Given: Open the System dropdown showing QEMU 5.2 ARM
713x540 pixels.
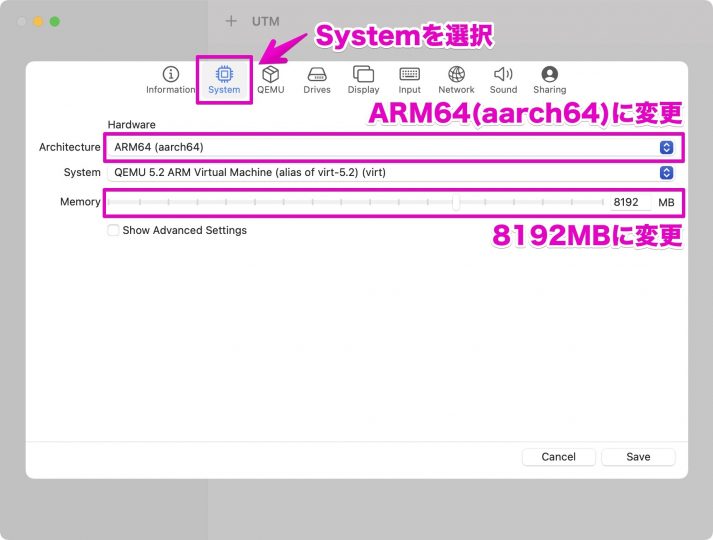Looking at the screenshot, I should [391, 173].
